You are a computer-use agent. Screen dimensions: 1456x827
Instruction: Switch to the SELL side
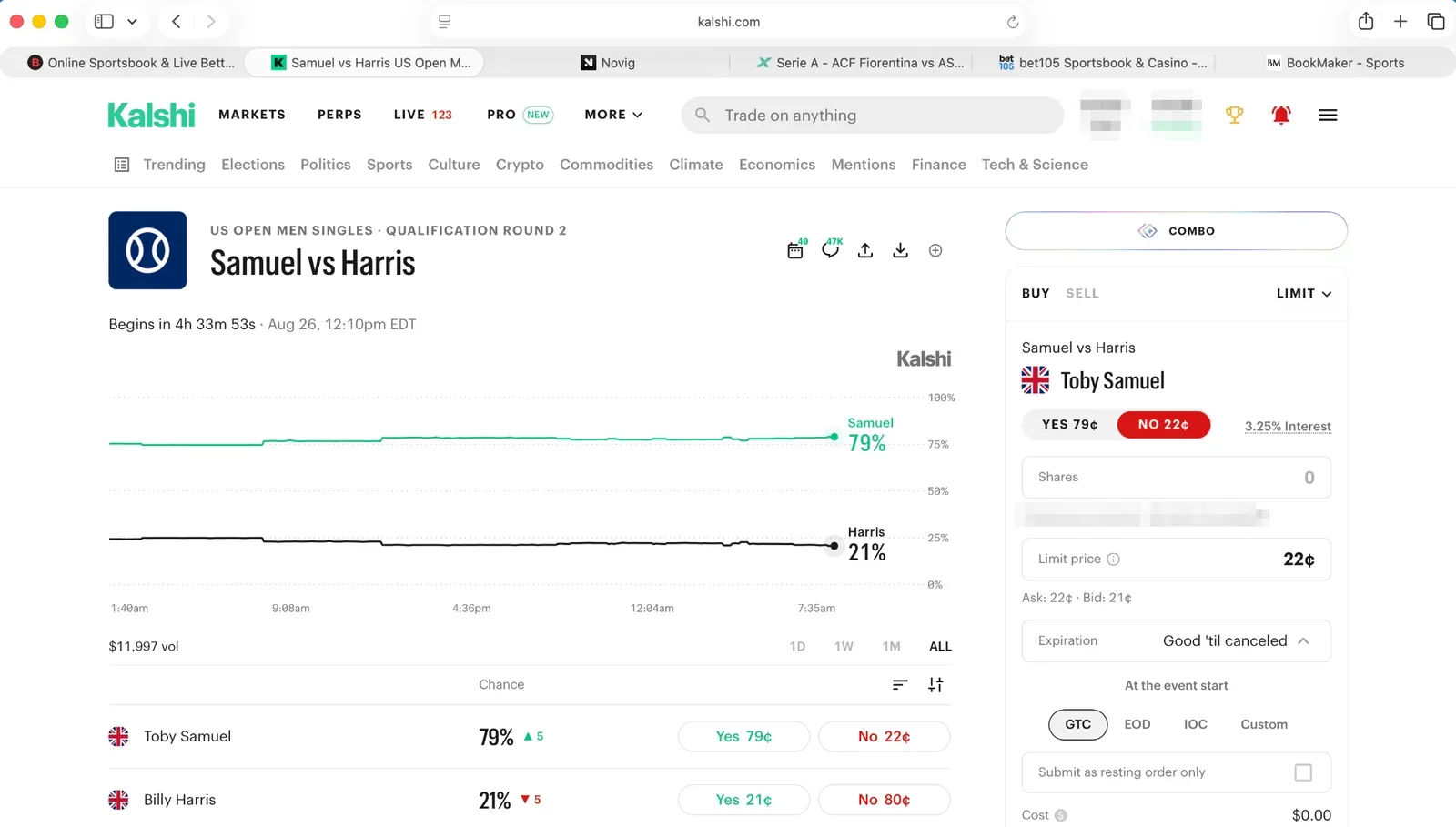tap(1082, 293)
